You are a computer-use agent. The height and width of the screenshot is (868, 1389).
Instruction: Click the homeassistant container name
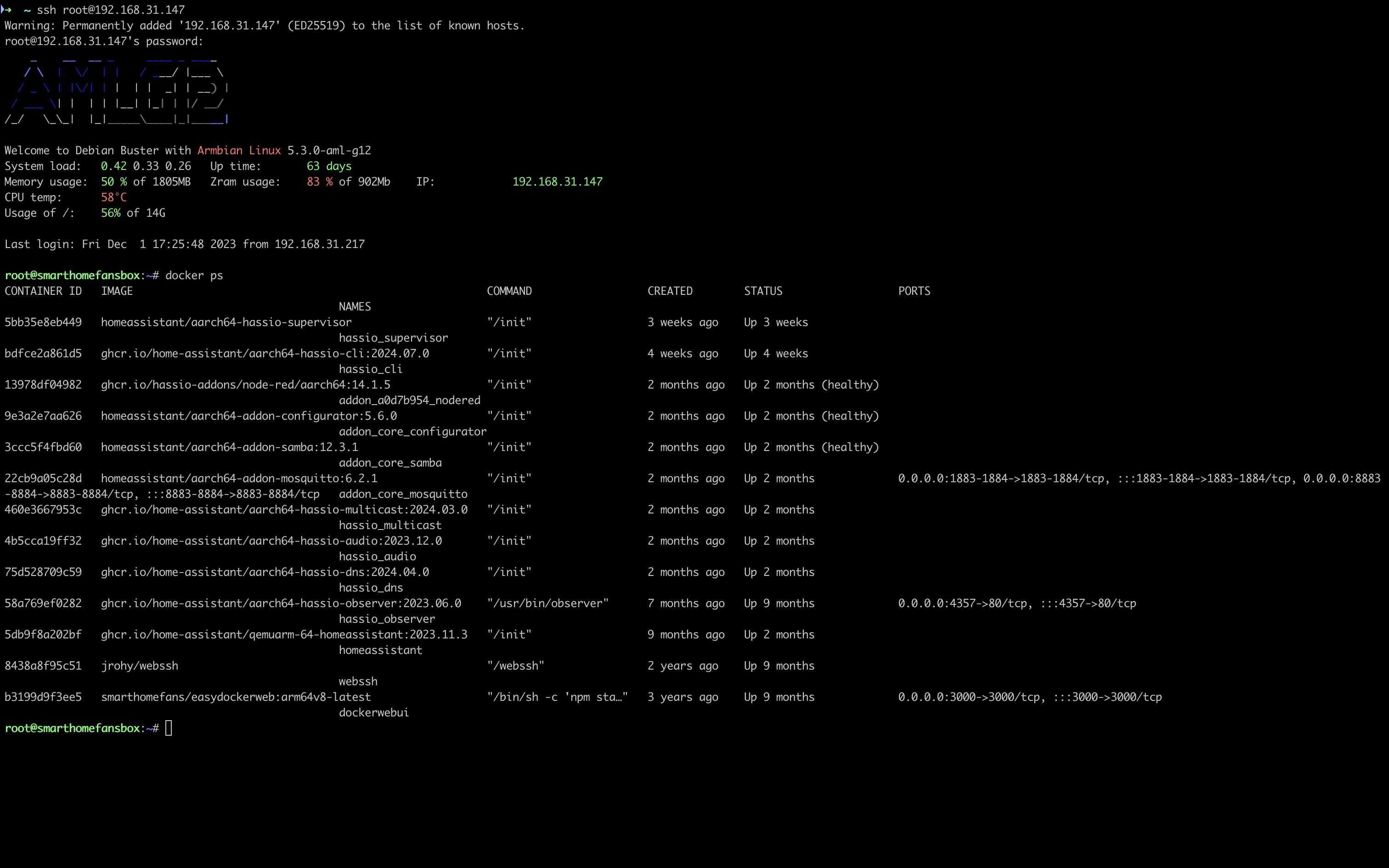tap(380, 650)
